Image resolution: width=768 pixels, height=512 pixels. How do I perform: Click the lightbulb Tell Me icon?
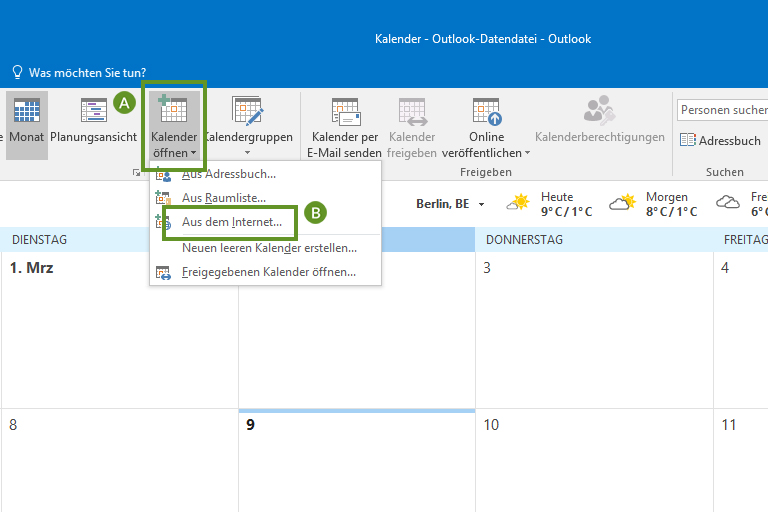(x=17, y=73)
